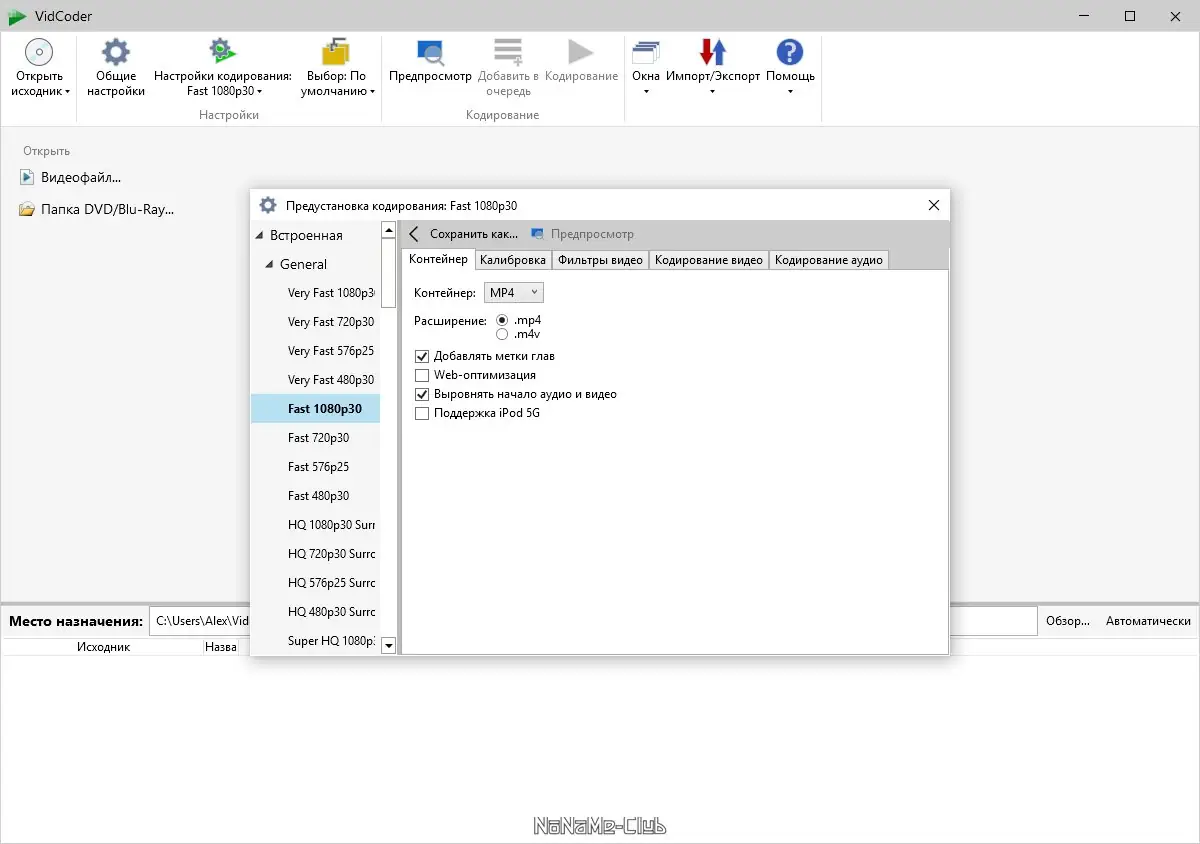Viewport: 1200px width, 844px height.
Task: Click the DVD/Blu-Ray folder icon
Action: (x=27, y=210)
